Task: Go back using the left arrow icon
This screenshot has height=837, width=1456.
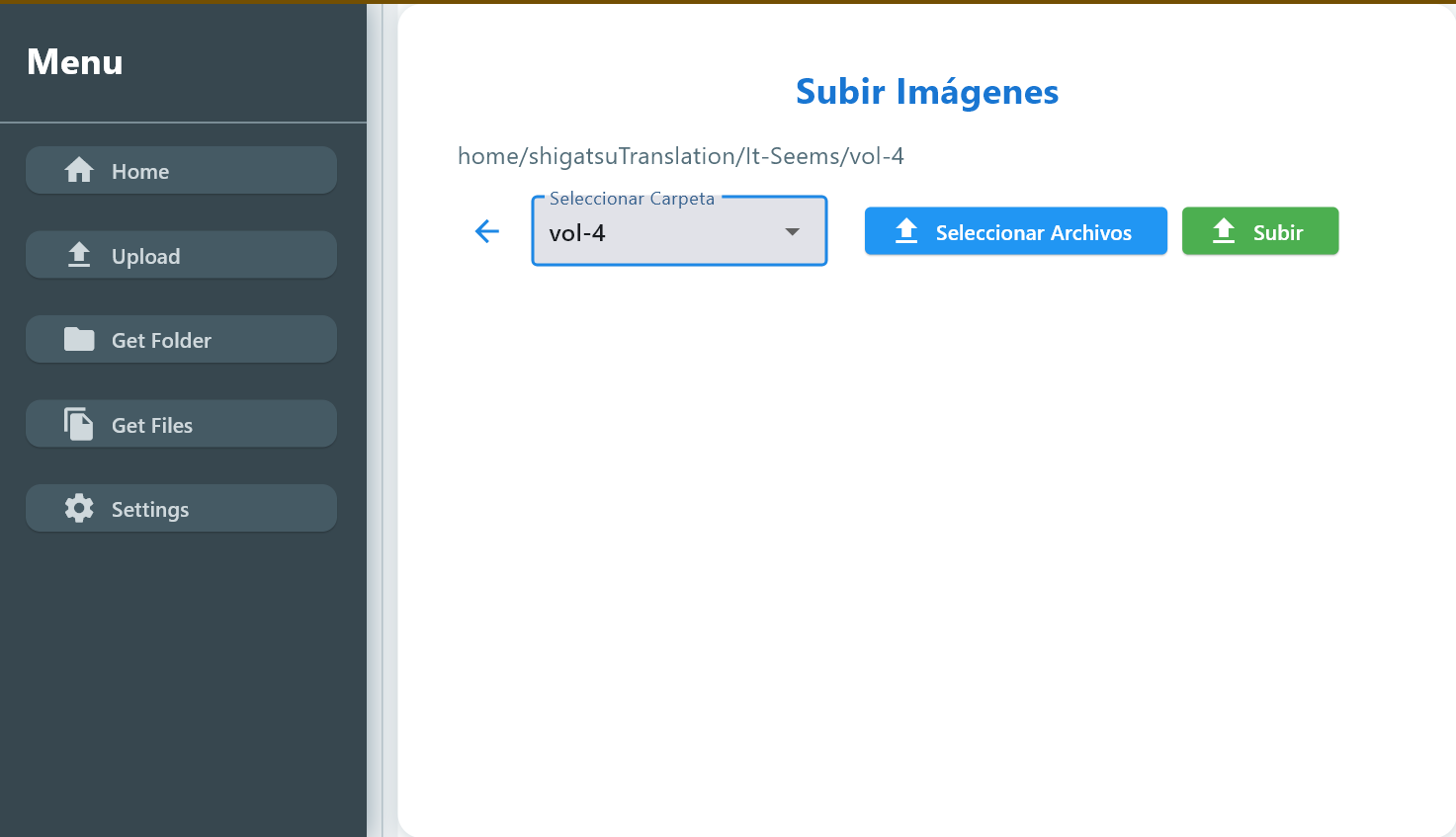Action: point(487,231)
